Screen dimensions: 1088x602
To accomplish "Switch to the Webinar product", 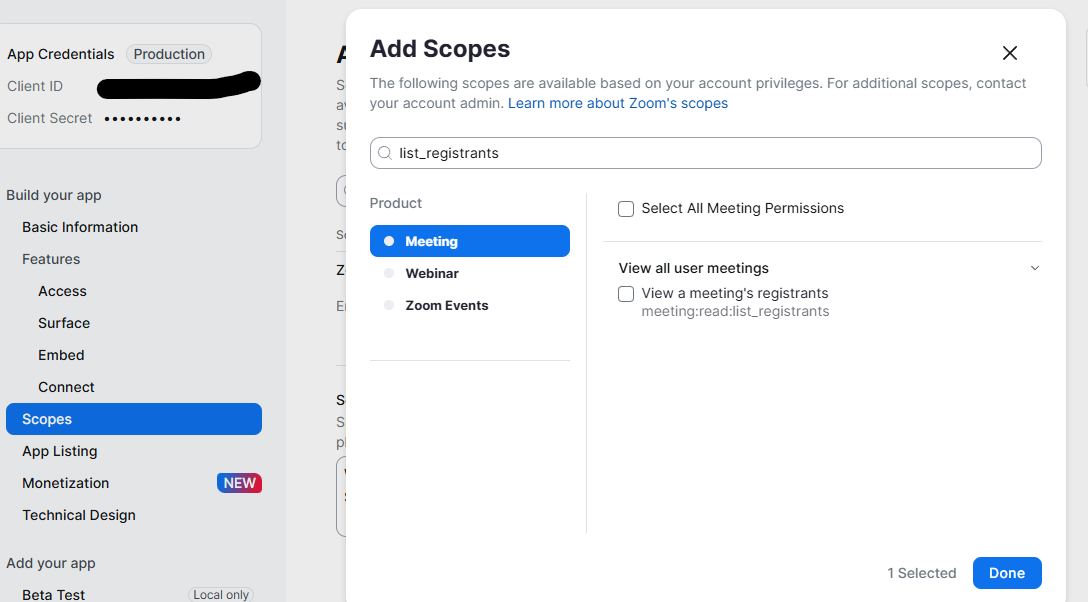I will click(432, 273).
